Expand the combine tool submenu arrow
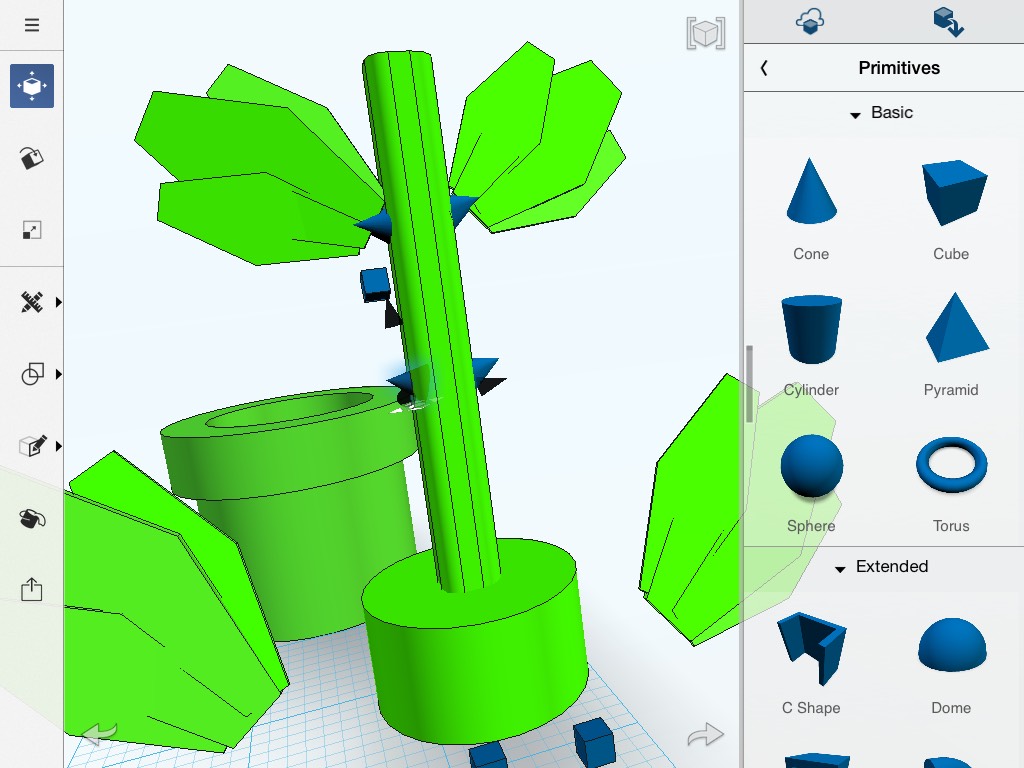1024x768 pixels. pos(59,374)
